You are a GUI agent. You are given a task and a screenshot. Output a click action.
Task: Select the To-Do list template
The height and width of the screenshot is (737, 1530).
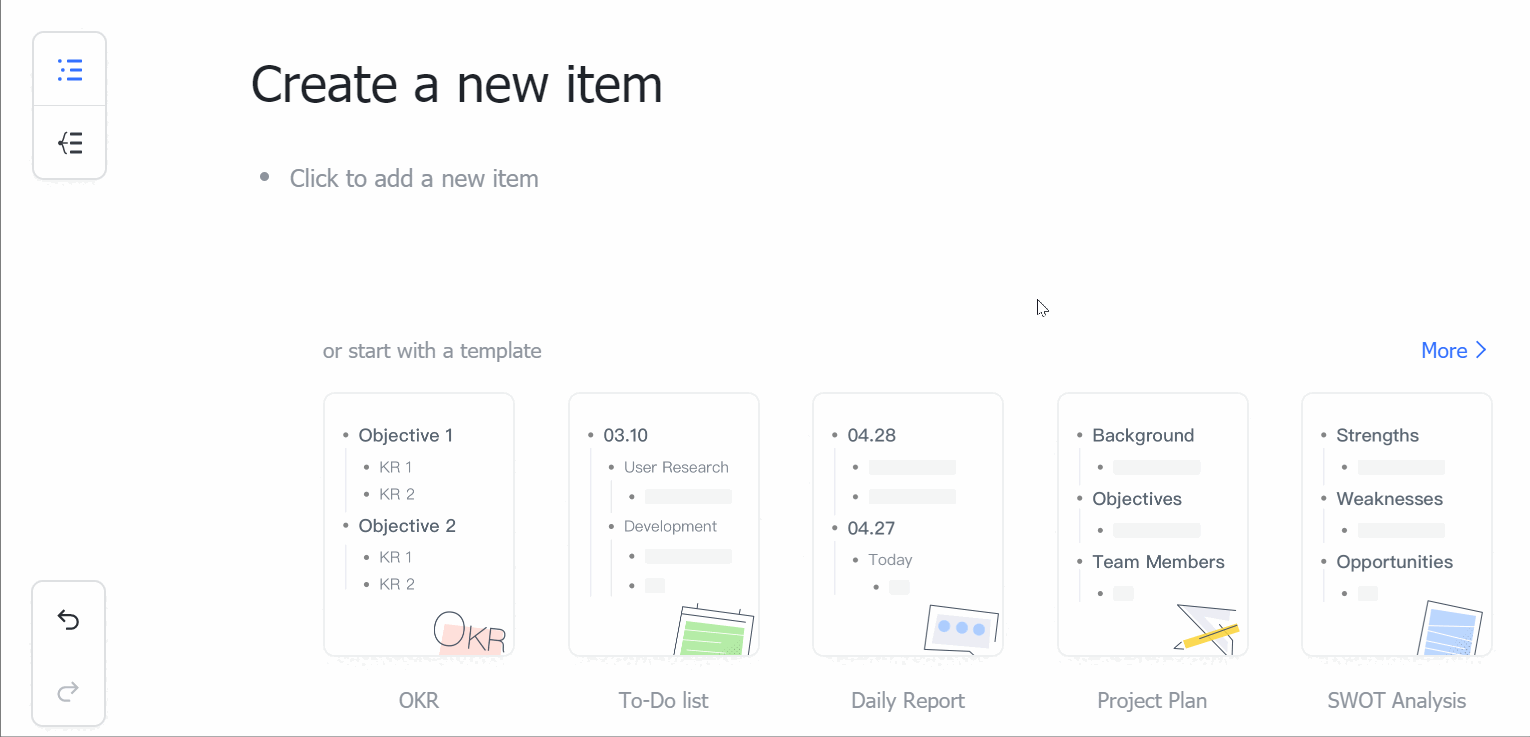[663, 525]
